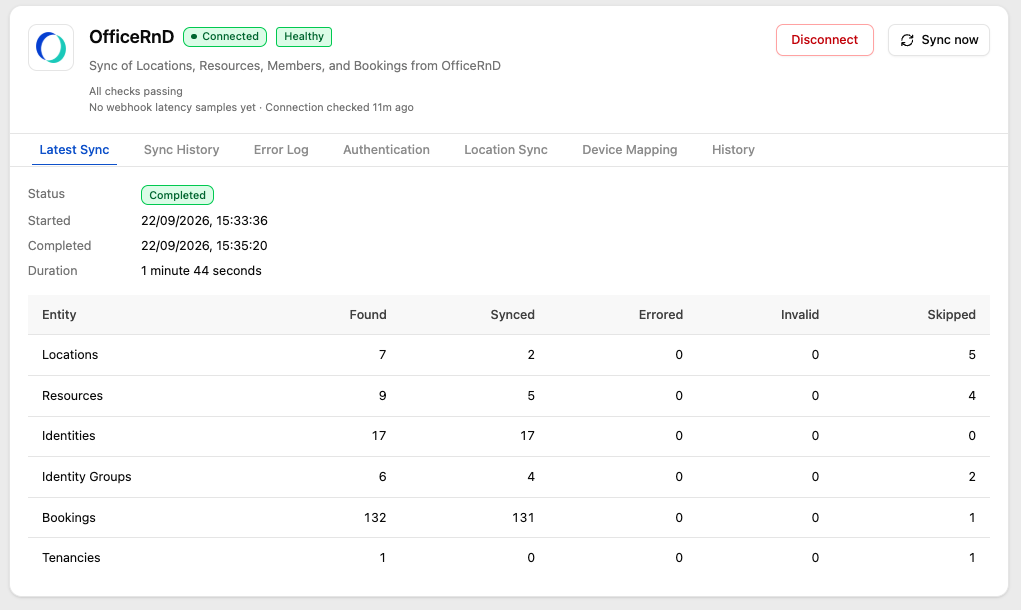The height and width of the screenshot is (610, 1021).
Task: Open the Device Mapping tab
Action: coord(629,150)
